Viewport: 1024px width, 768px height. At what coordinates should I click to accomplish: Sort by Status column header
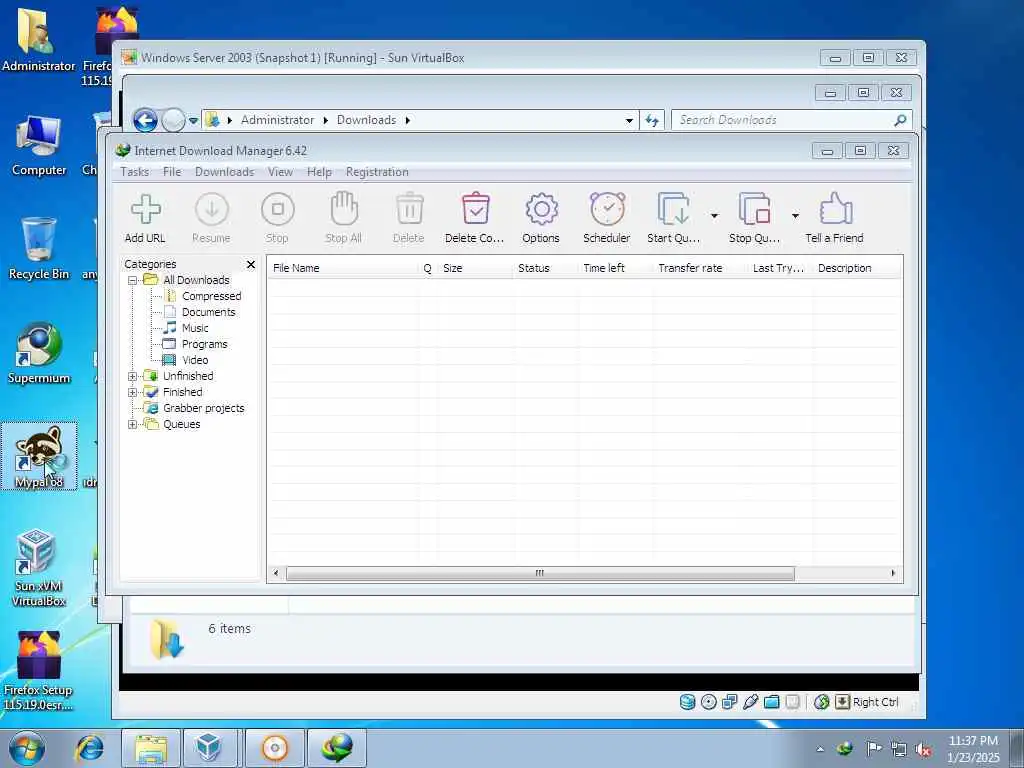[545, 268]
